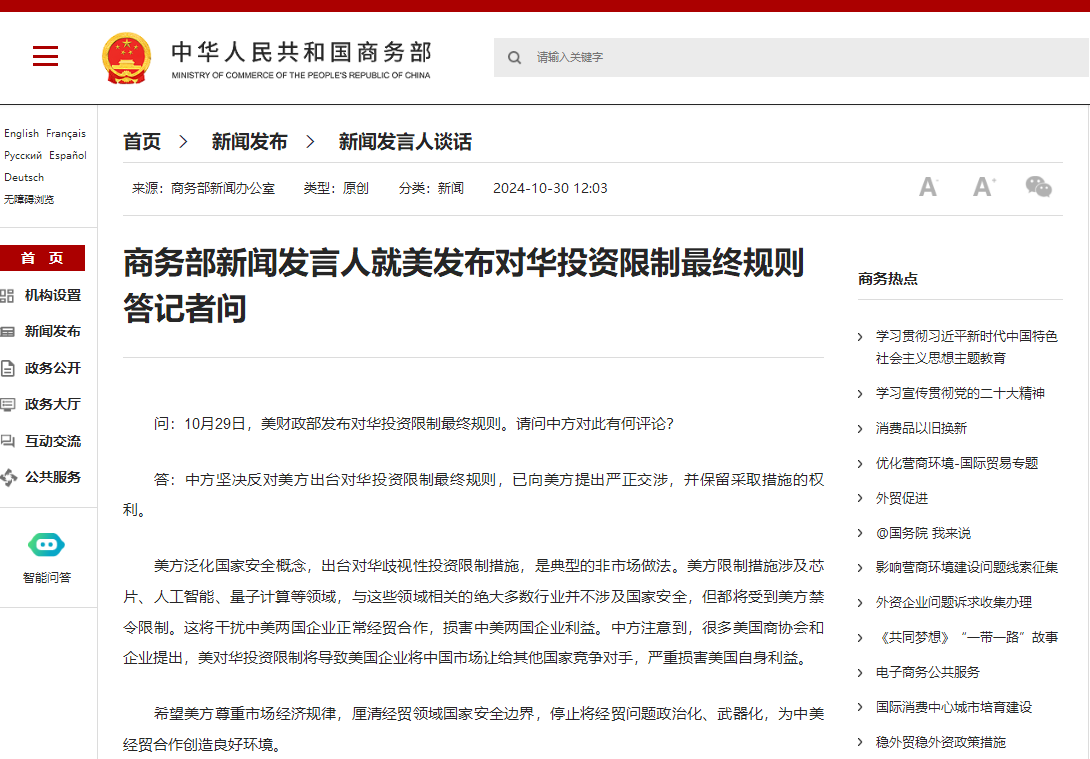1090x759 pixels.
Task: Go to 新闻发布 in the breadcrumb
Action: click(249, 142)
